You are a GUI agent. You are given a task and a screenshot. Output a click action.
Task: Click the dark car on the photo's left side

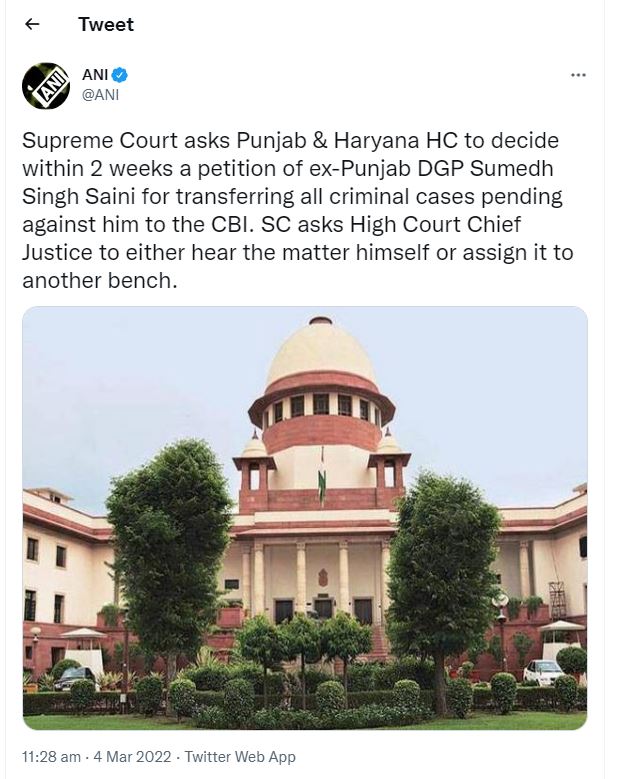coord(75,678)
